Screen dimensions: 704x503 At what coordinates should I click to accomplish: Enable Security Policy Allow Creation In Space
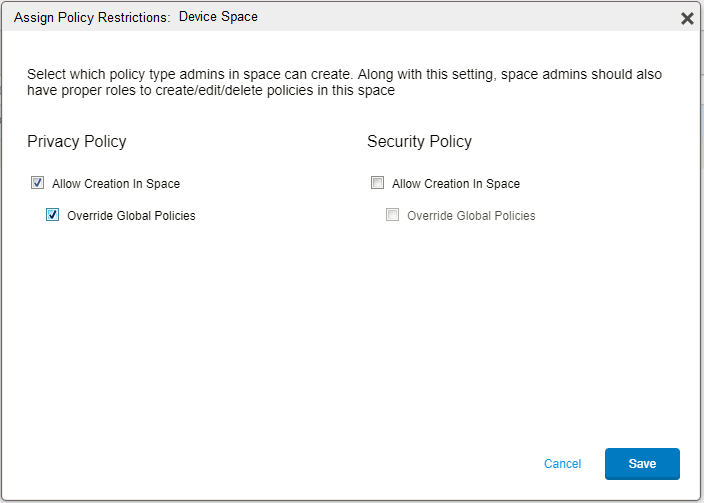pyautogui.click(x=377, y=183)
